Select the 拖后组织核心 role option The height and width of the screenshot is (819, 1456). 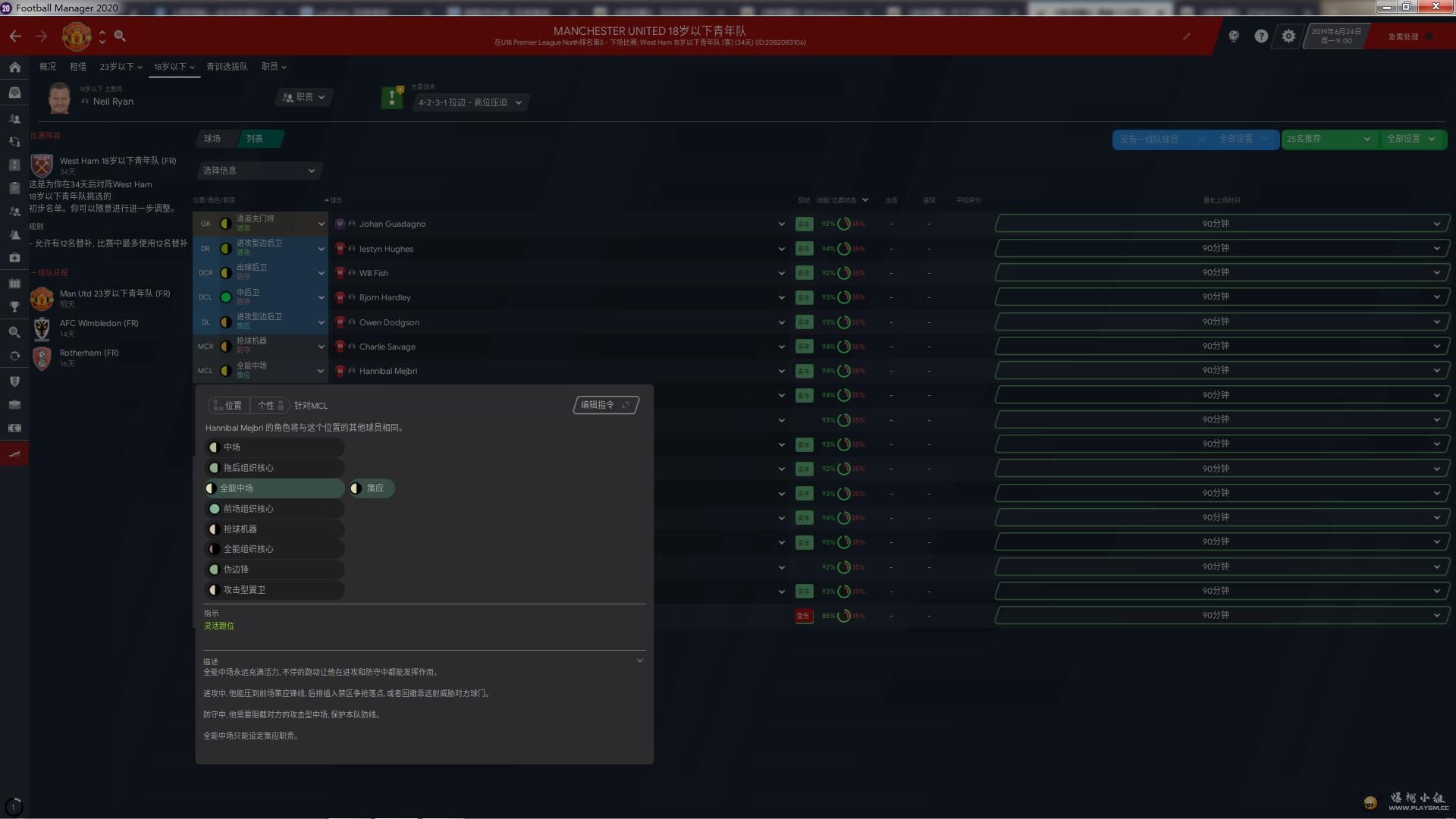coord(275,468)
